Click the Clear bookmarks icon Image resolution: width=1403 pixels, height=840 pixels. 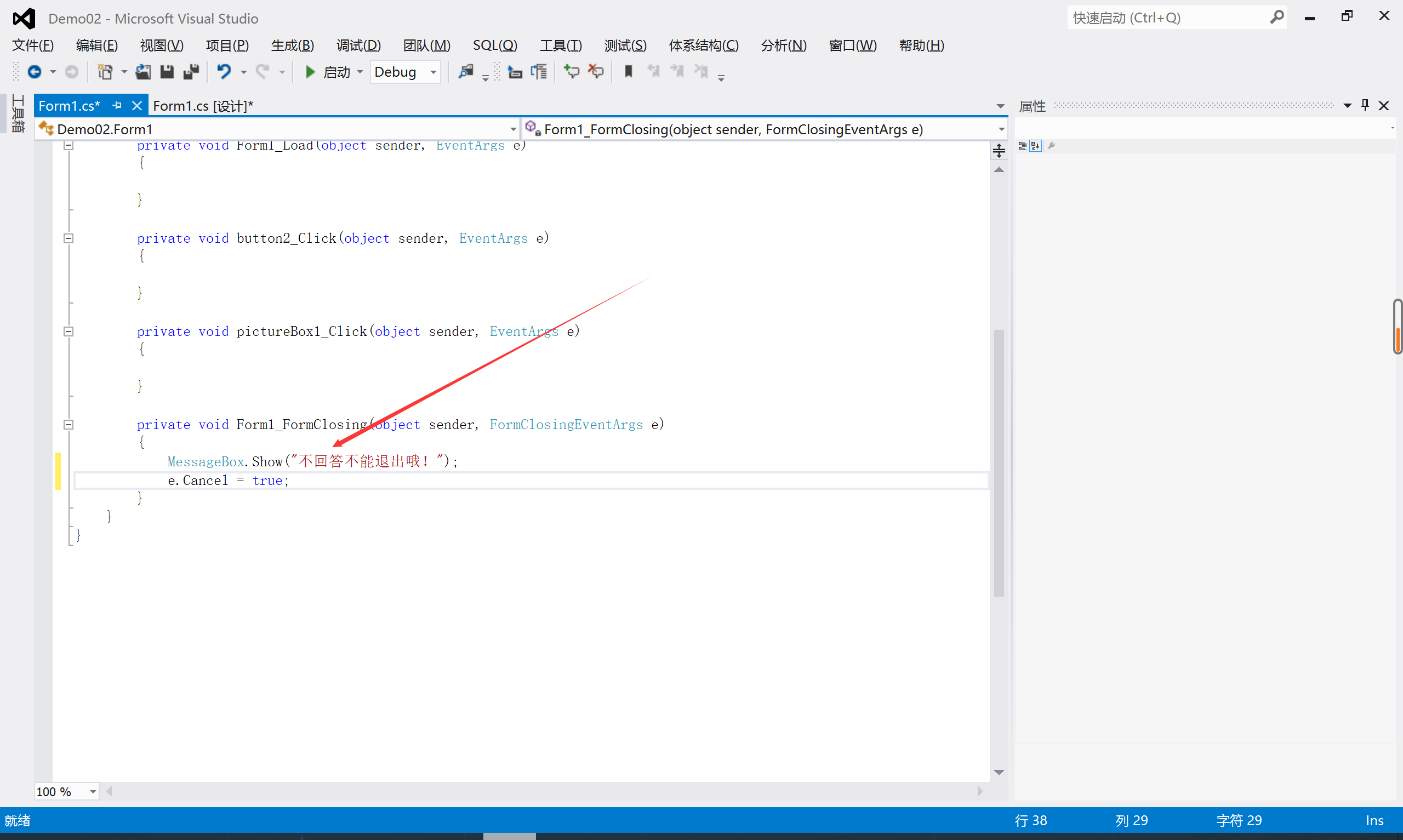(x=701, y=72)
